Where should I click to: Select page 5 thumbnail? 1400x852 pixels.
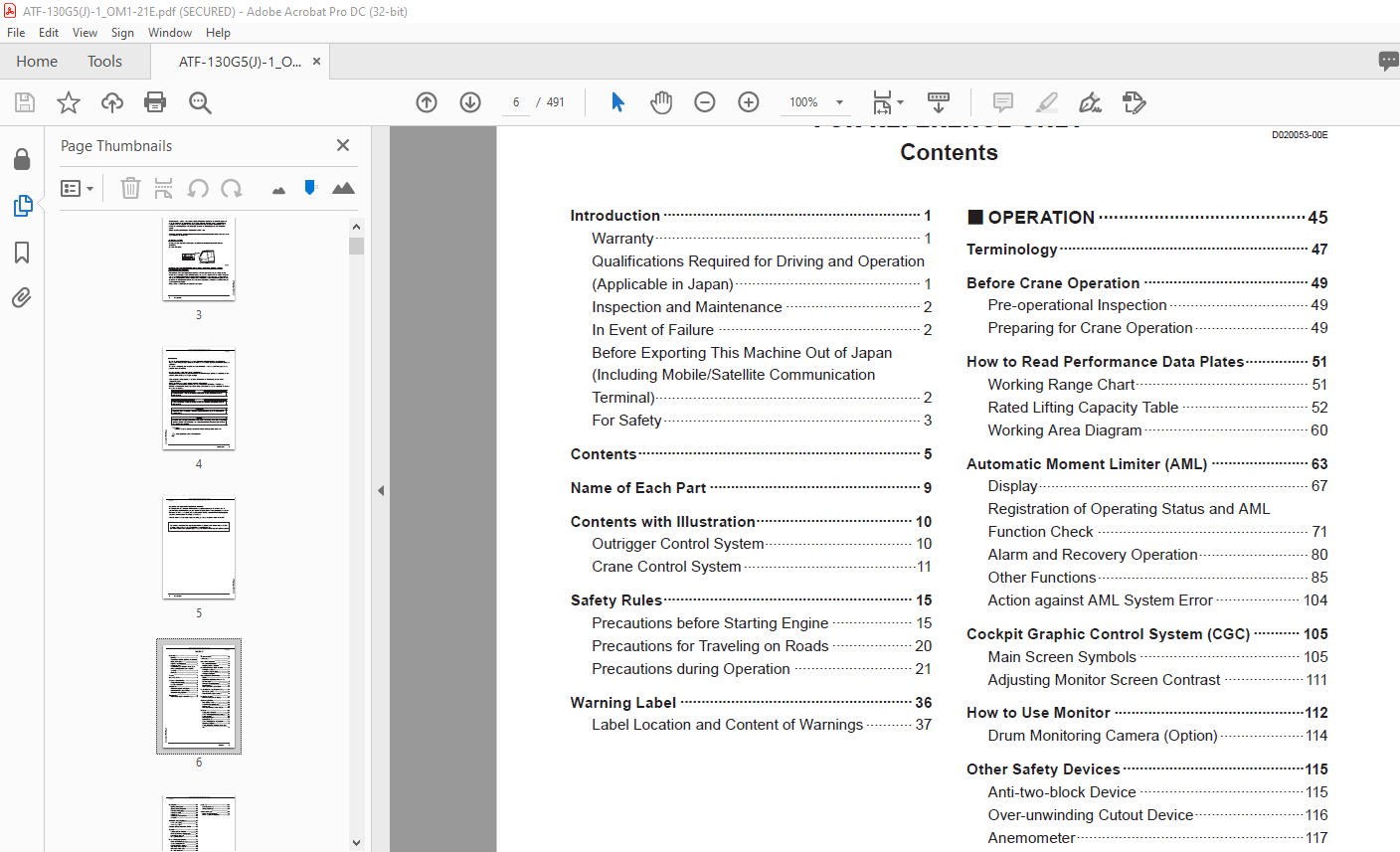199,549
